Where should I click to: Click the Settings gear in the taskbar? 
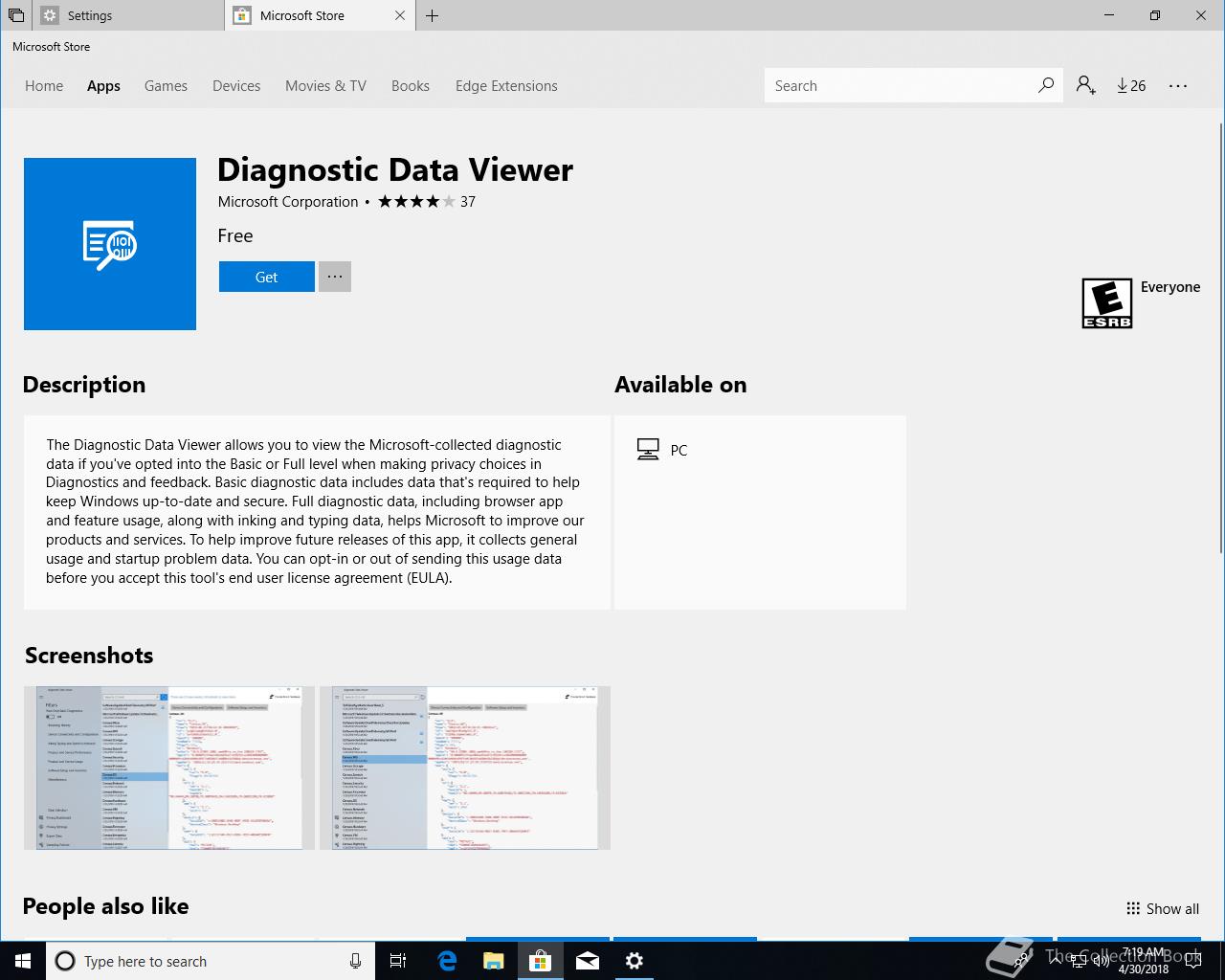click(x=635, y=961)
